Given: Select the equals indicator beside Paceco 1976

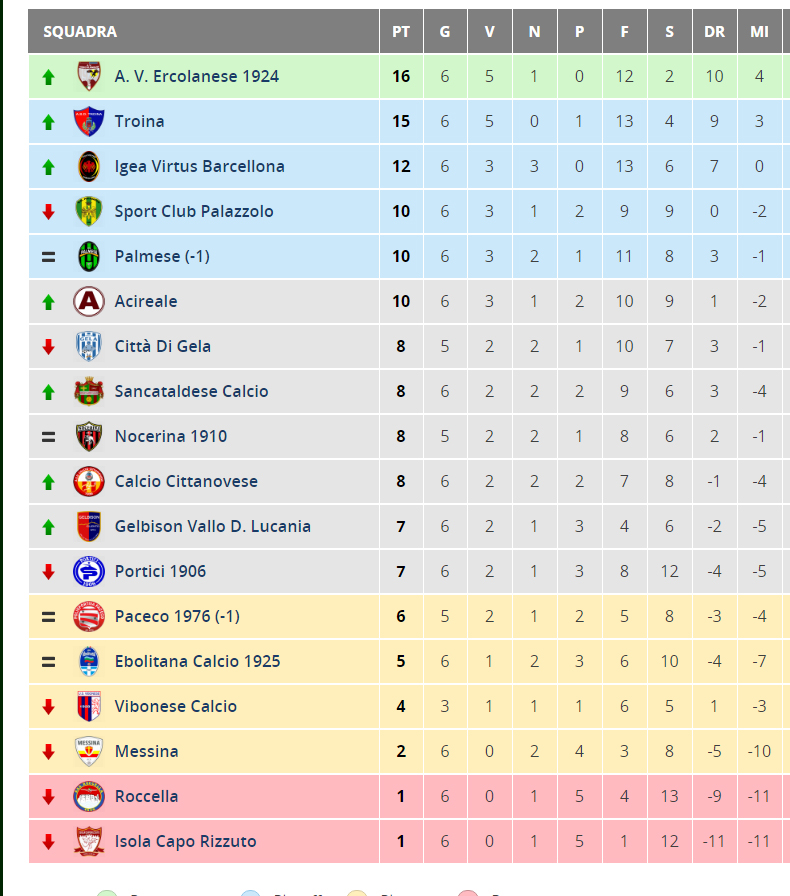Looking at the screenshot, I should 48,616.
